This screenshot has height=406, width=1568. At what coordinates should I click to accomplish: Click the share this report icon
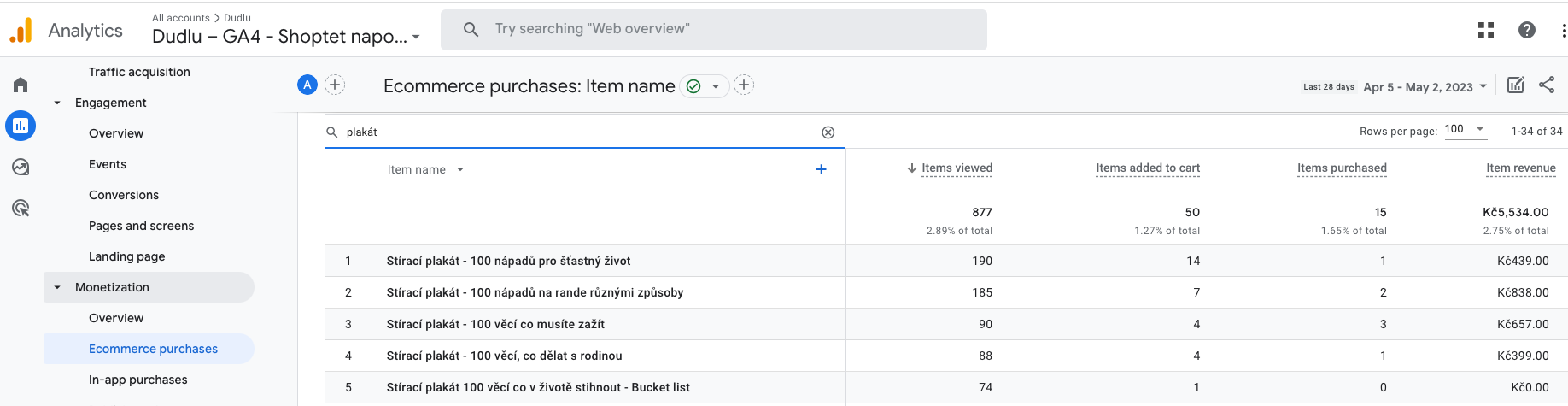(1546, 85)
